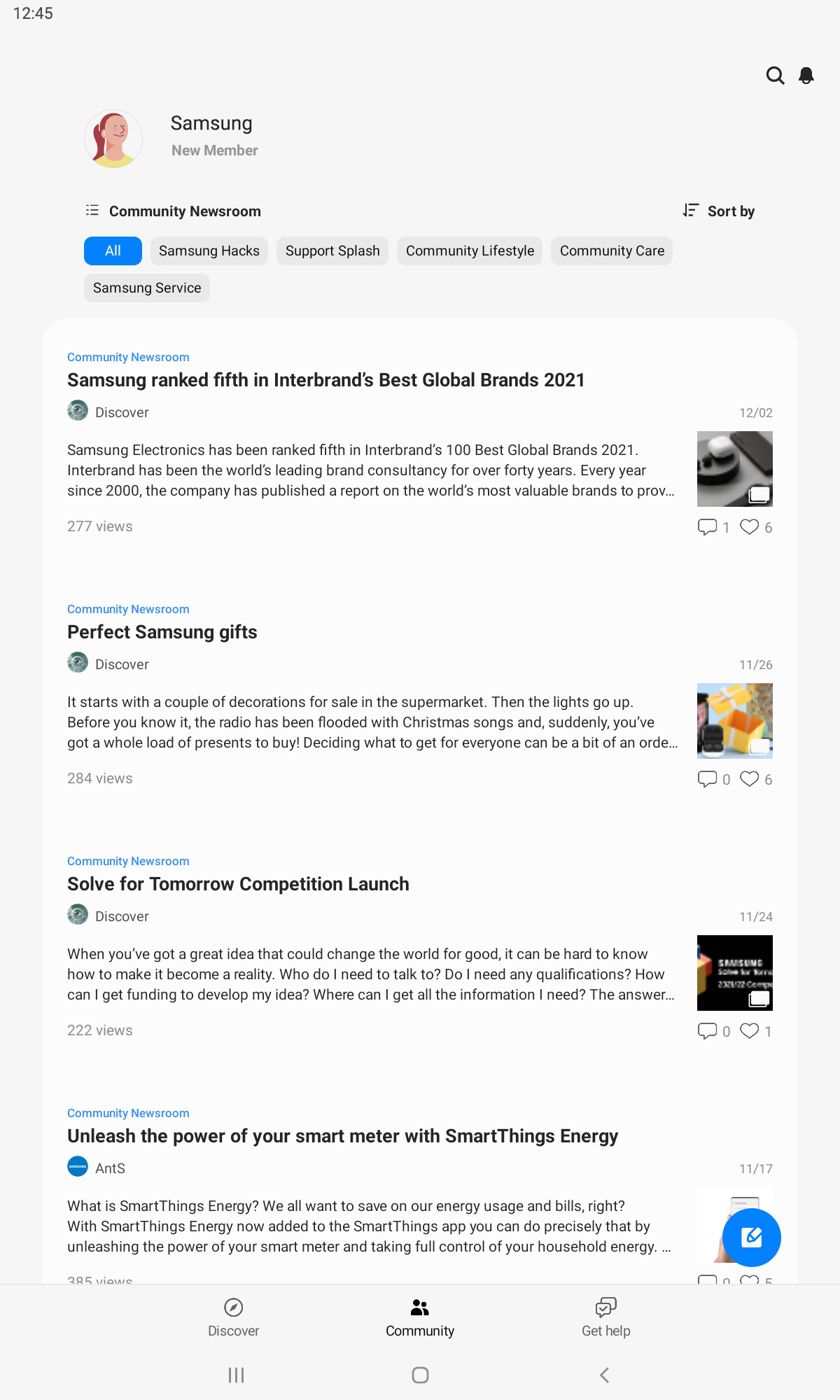
Task: Tap Interbrand article summary text
Action: 371,470
